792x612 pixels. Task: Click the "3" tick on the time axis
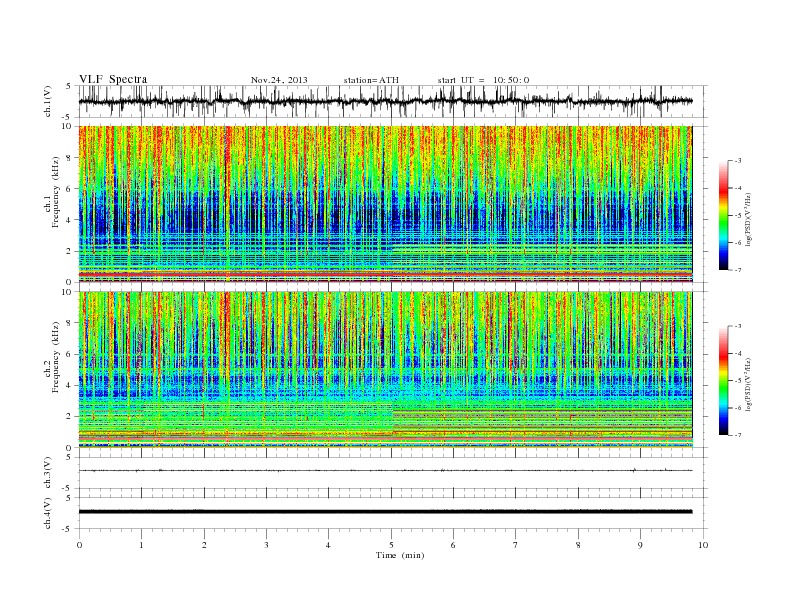(x=266, y=545)
